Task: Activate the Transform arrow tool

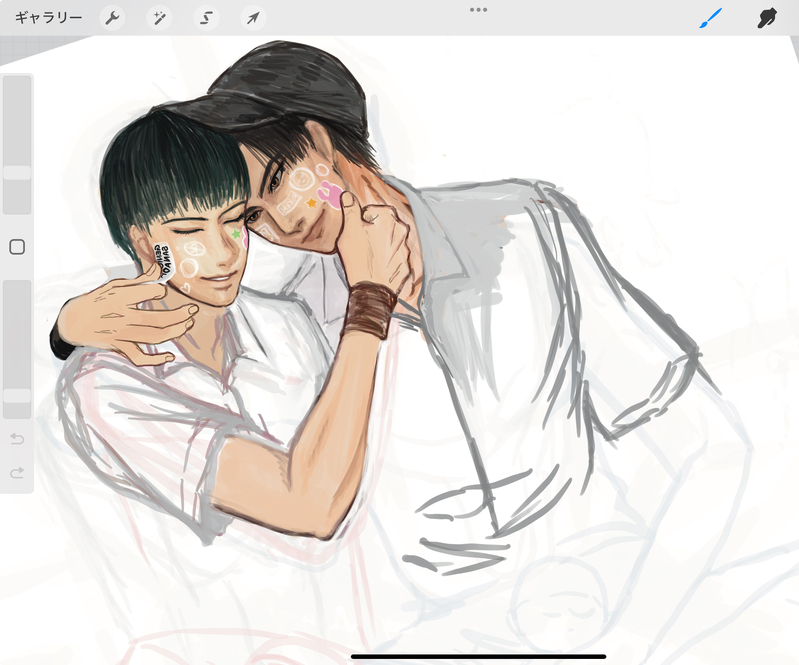Action: click(253, 18)
